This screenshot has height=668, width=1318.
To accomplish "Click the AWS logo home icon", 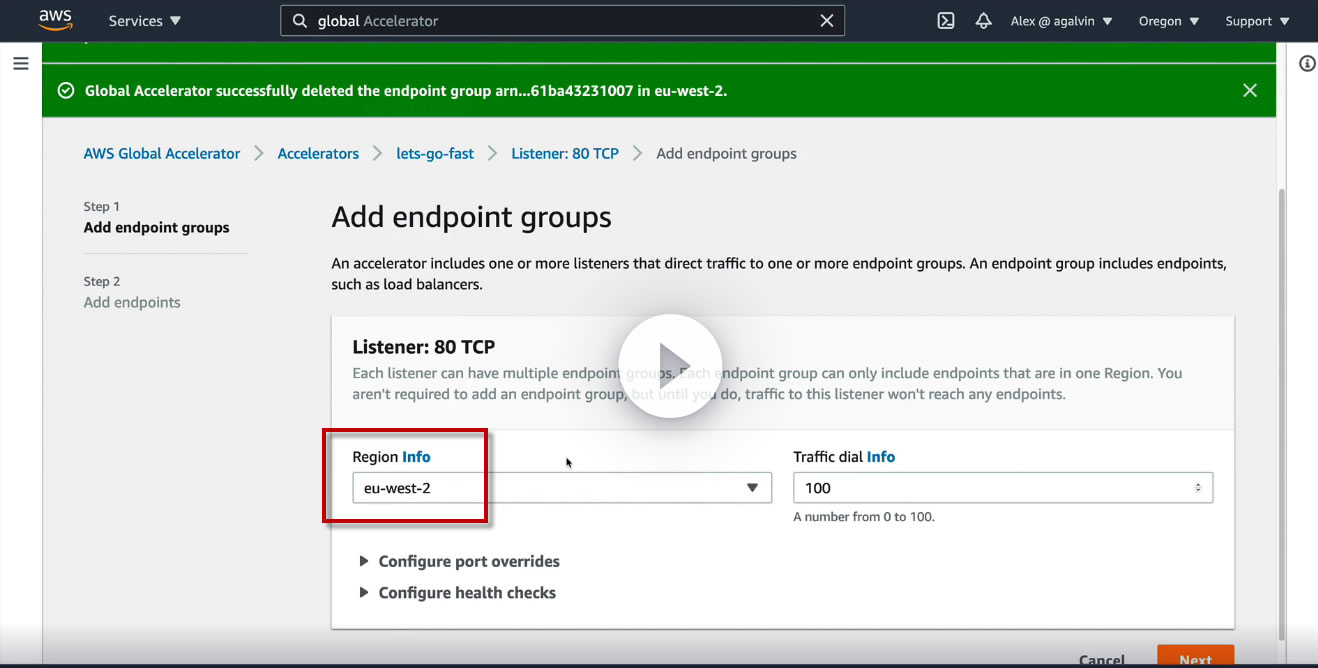I will click(x=55, y=20).
